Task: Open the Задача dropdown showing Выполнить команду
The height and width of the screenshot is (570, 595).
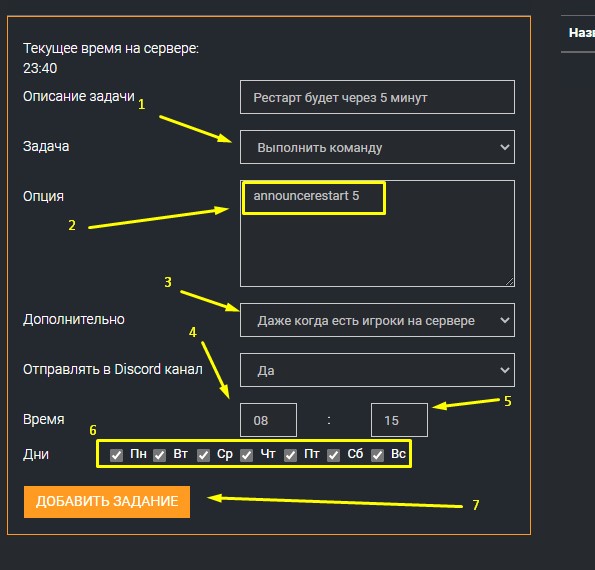Action: (377, 147)
